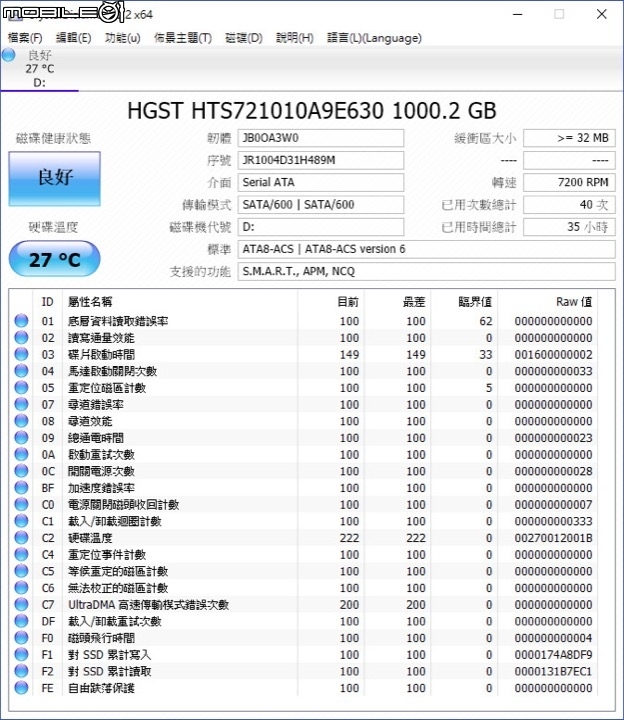Click the status orb for attribute 02
Viewport: 624px width, 720px height.
click(21, 338)
